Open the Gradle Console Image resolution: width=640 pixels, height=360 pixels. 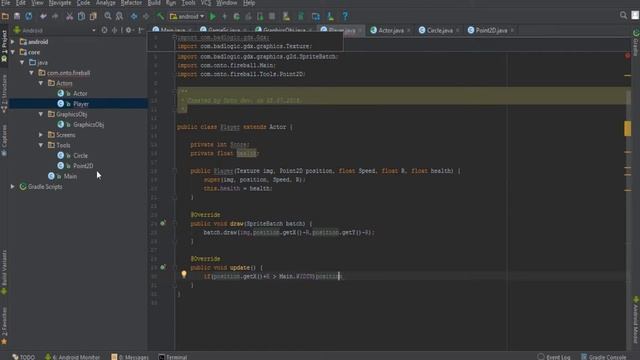tap(604, 357)
